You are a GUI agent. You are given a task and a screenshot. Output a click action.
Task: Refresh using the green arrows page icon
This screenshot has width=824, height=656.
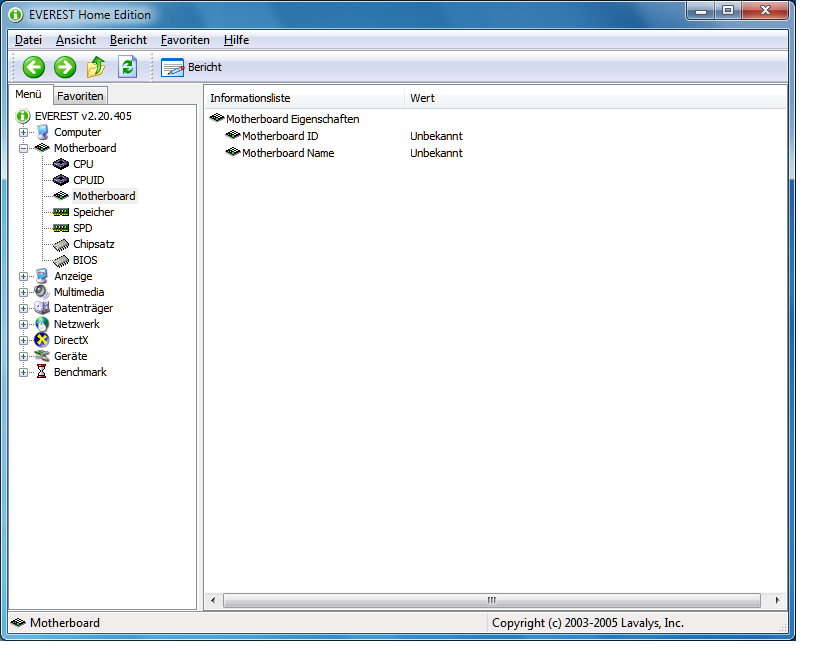point(127,67)
